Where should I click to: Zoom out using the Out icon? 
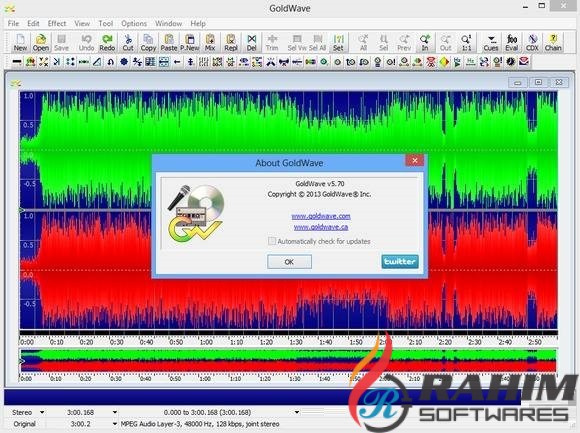click(x=445, y=43)
